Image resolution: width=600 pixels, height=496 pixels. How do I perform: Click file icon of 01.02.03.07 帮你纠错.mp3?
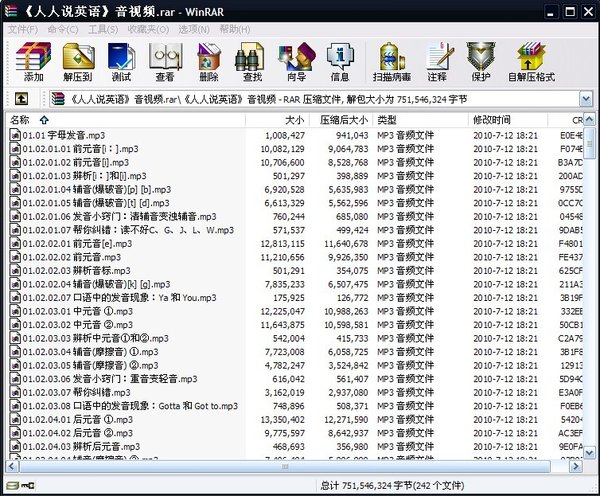15,393
